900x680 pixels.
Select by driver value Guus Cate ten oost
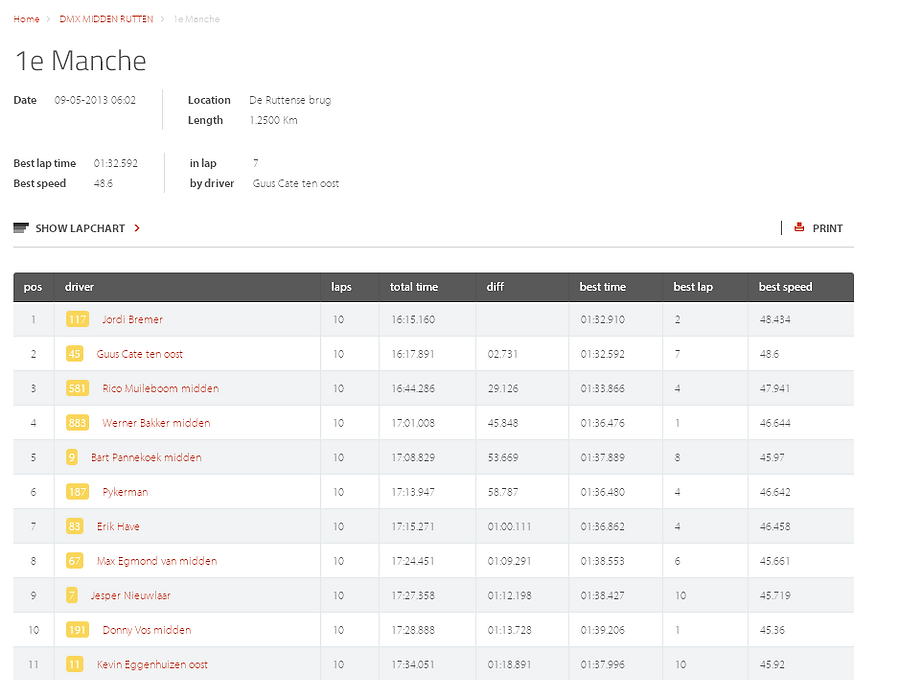[296, 183]
